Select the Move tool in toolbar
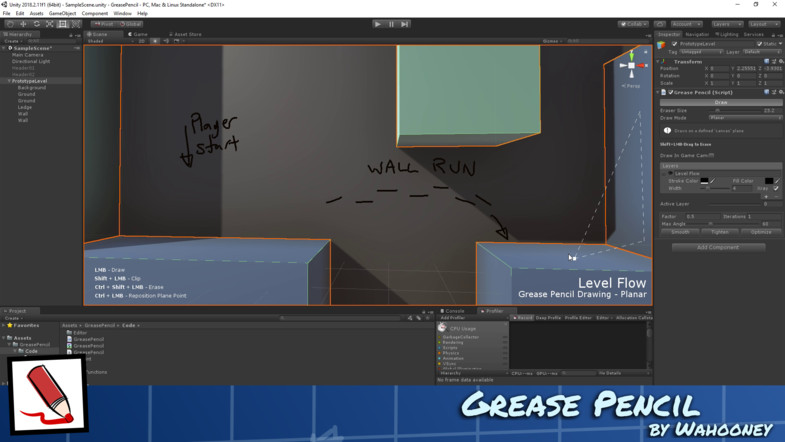 (23, 24)
